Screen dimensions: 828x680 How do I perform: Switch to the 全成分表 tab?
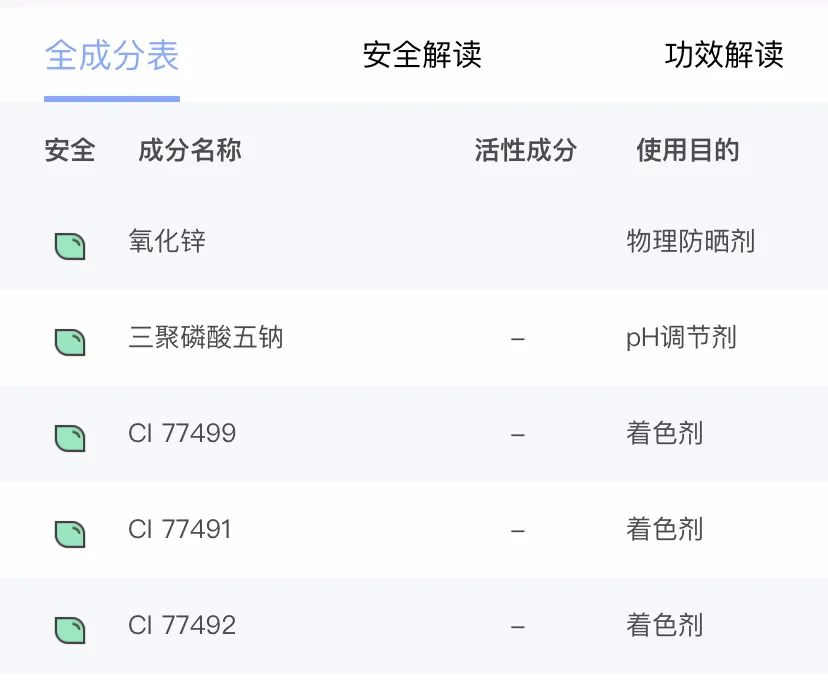coord(112,55)
